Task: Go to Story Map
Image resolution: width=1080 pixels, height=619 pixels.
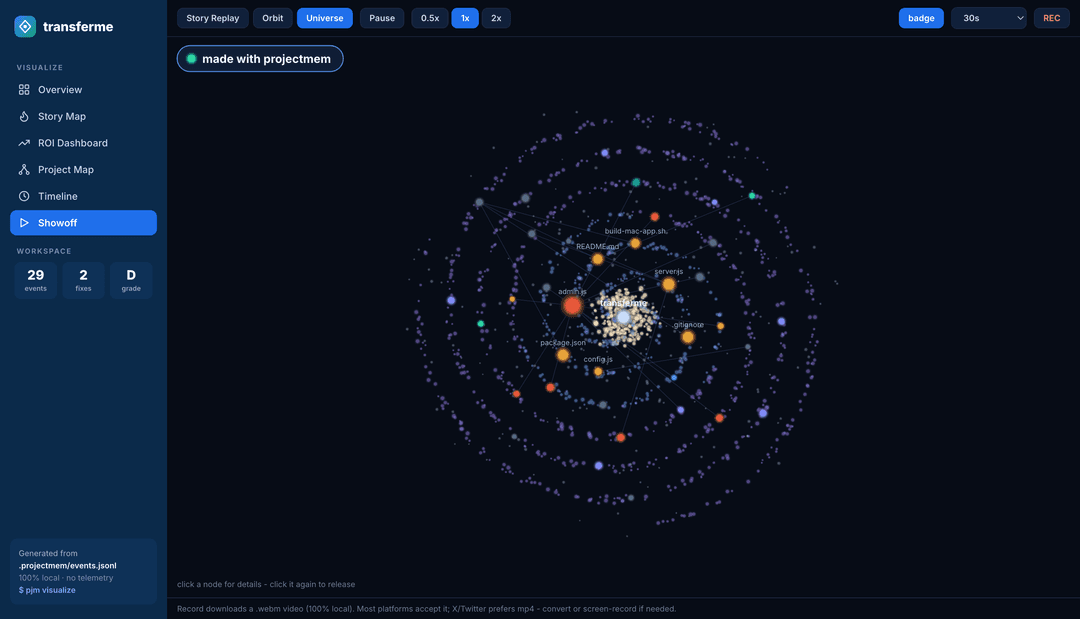Action: [83, 116]
